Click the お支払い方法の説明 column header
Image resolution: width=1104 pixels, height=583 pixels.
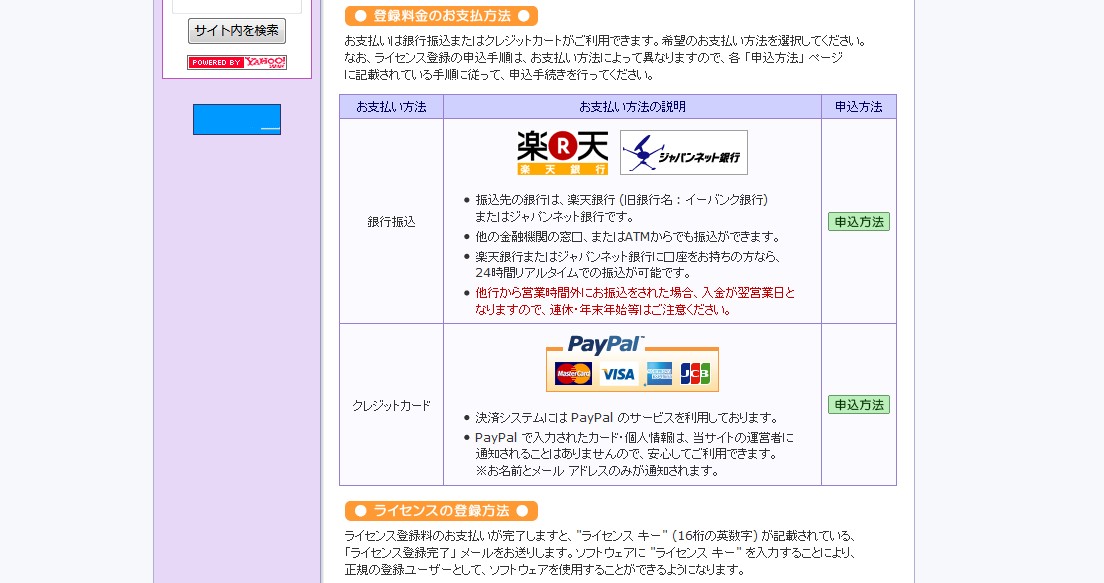coord(632,107)
